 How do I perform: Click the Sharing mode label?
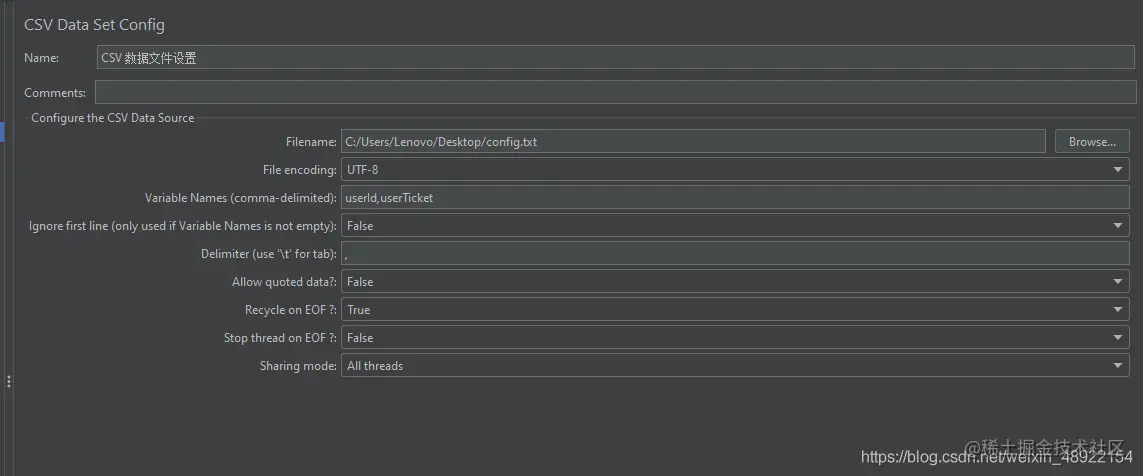point(298,366)
